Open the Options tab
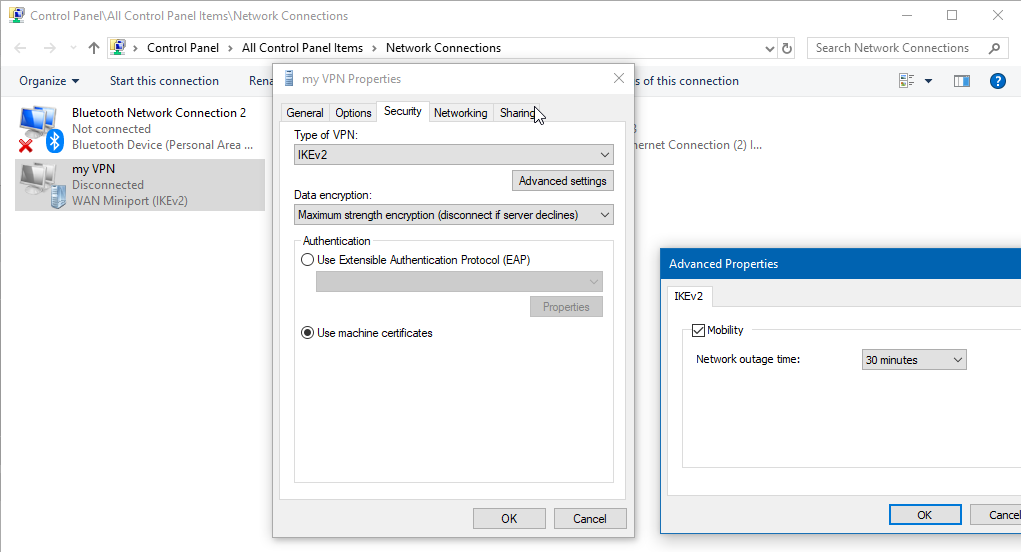The width and height of the screenshot is (1021, 552). click(353, 113)
